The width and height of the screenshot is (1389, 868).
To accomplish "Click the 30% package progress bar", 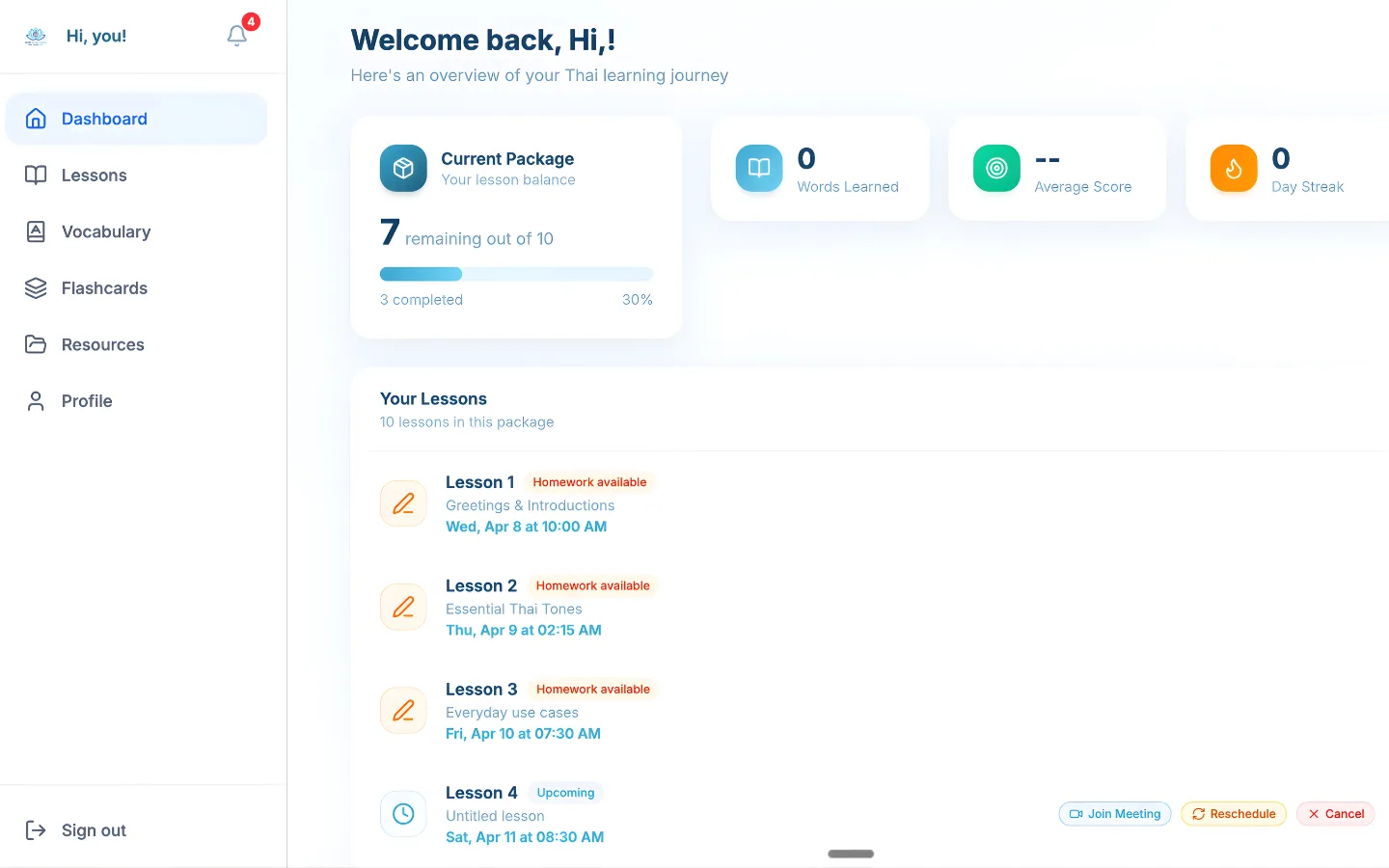I will [517, 273].
